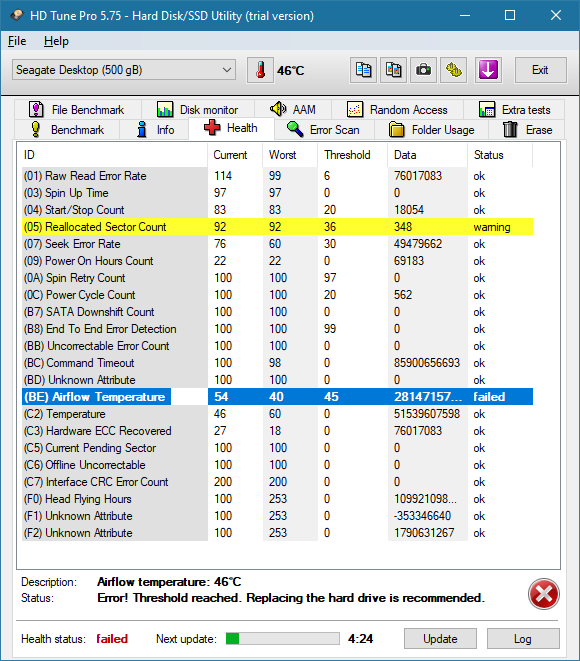Select the Spin Up Time row
The height and width of the screenshot is (661, 580).
277,193
